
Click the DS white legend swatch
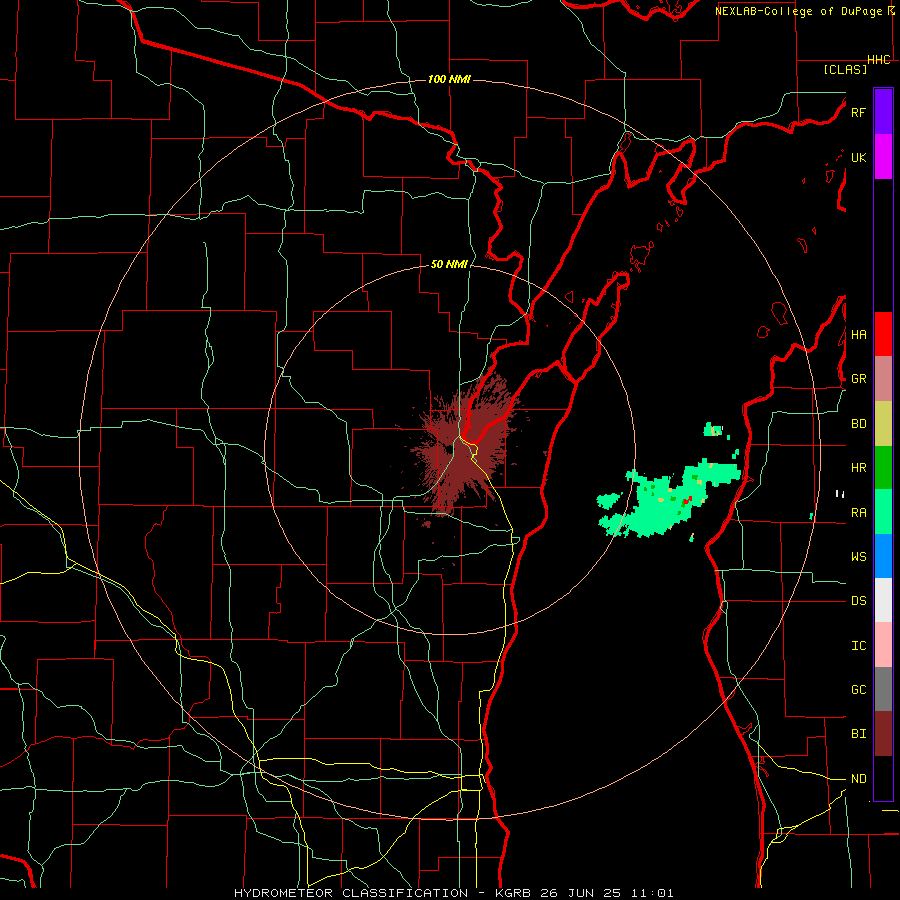click(x=883, y=600)
